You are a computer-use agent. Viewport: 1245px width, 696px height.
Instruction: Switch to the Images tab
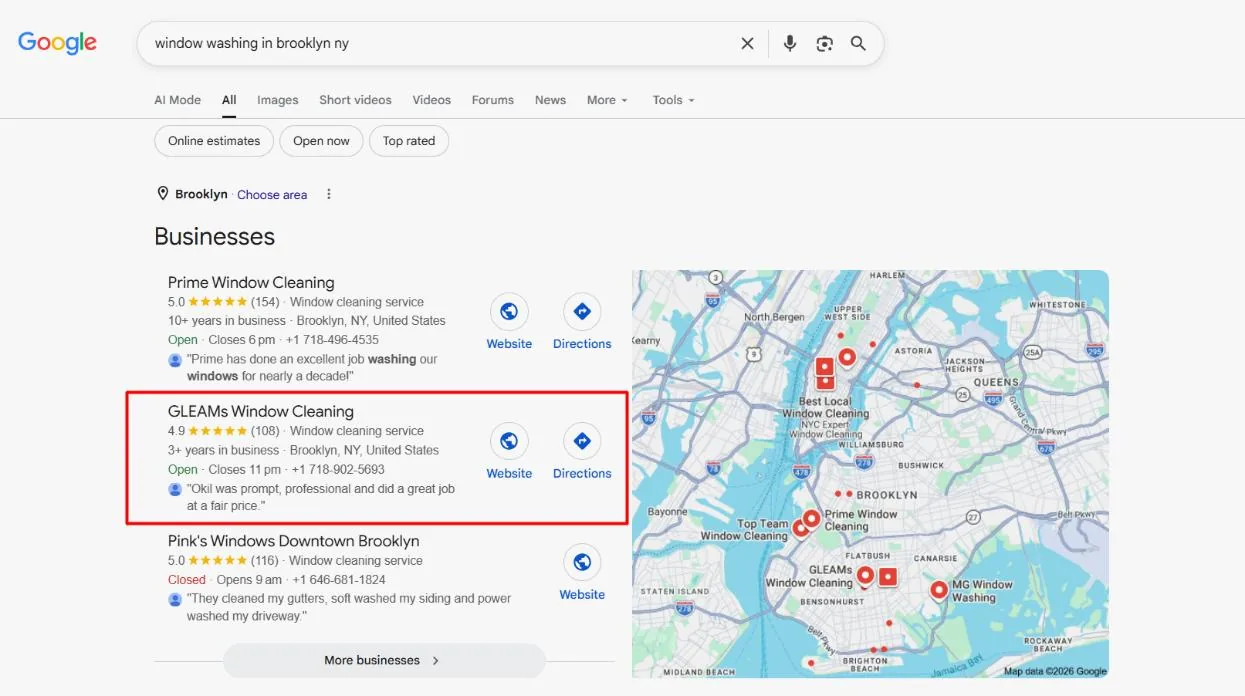[278, 100]
